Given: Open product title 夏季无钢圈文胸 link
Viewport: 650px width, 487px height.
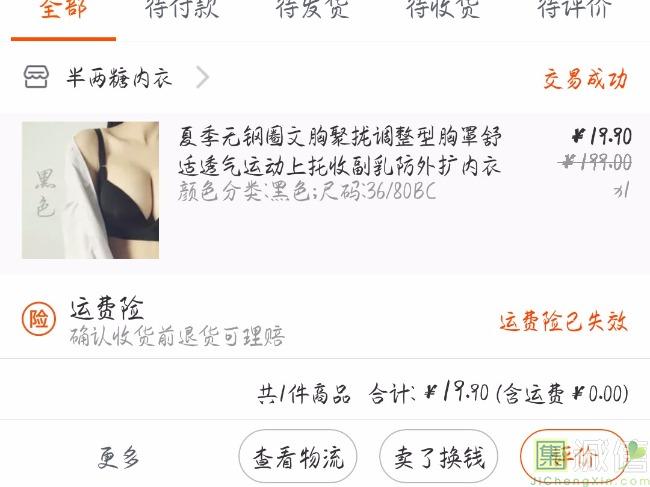Looking at the screenshot, I should (x=340, y=151).
